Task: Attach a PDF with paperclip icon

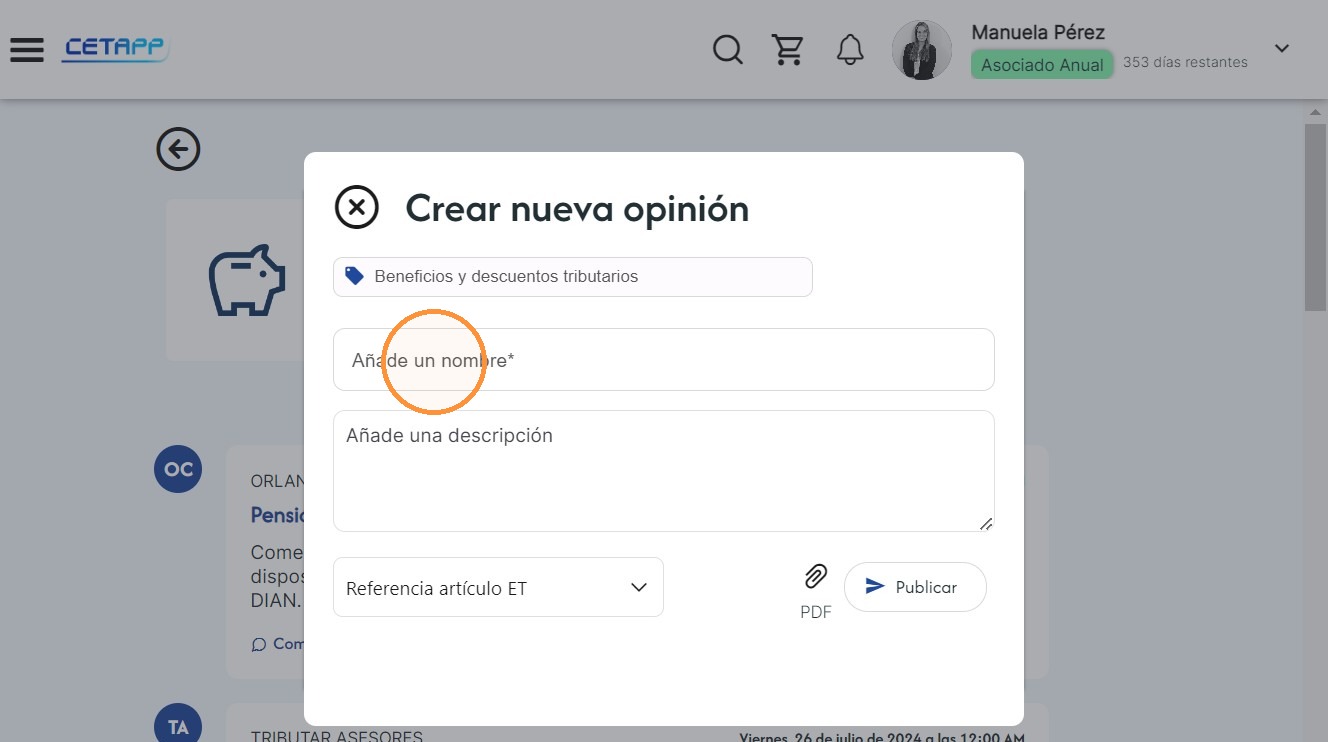Action: pos(816,577)
